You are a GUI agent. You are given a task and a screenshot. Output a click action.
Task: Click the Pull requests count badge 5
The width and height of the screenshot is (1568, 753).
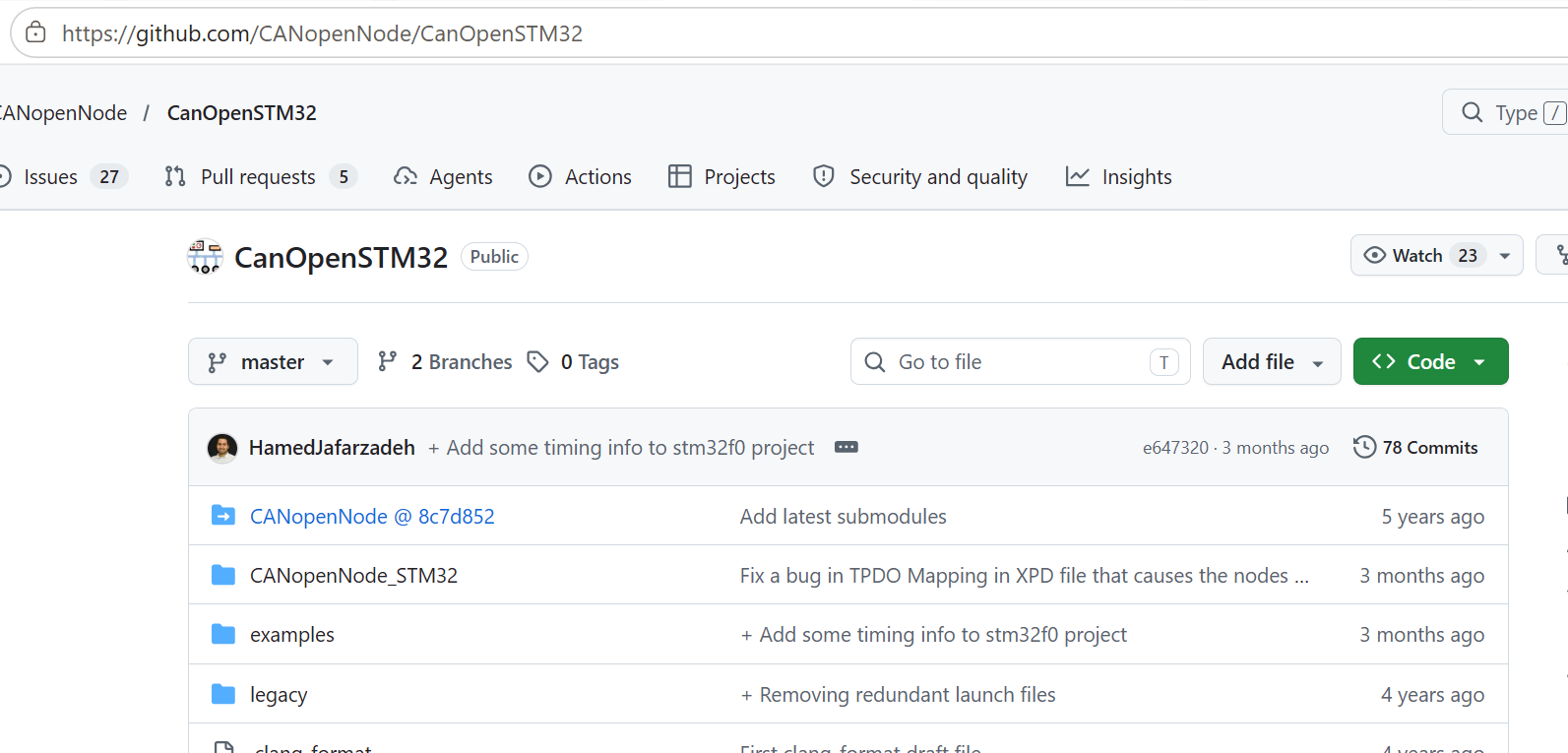click(x=344, y=177)
